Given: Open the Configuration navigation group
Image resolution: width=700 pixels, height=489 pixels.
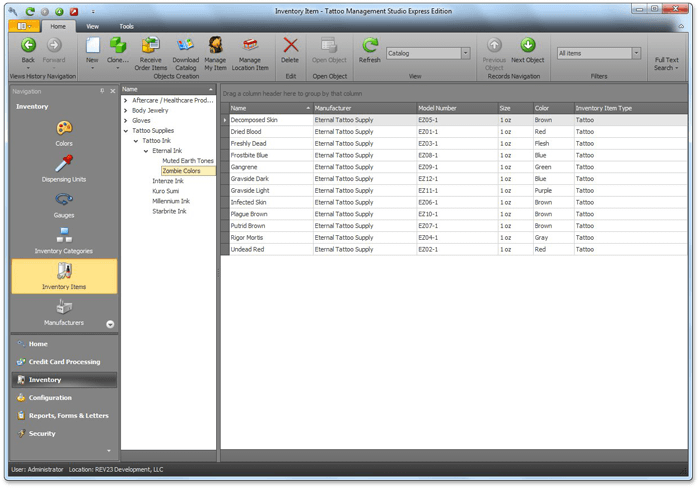Looking at the screenshot, I should [50, 397].
